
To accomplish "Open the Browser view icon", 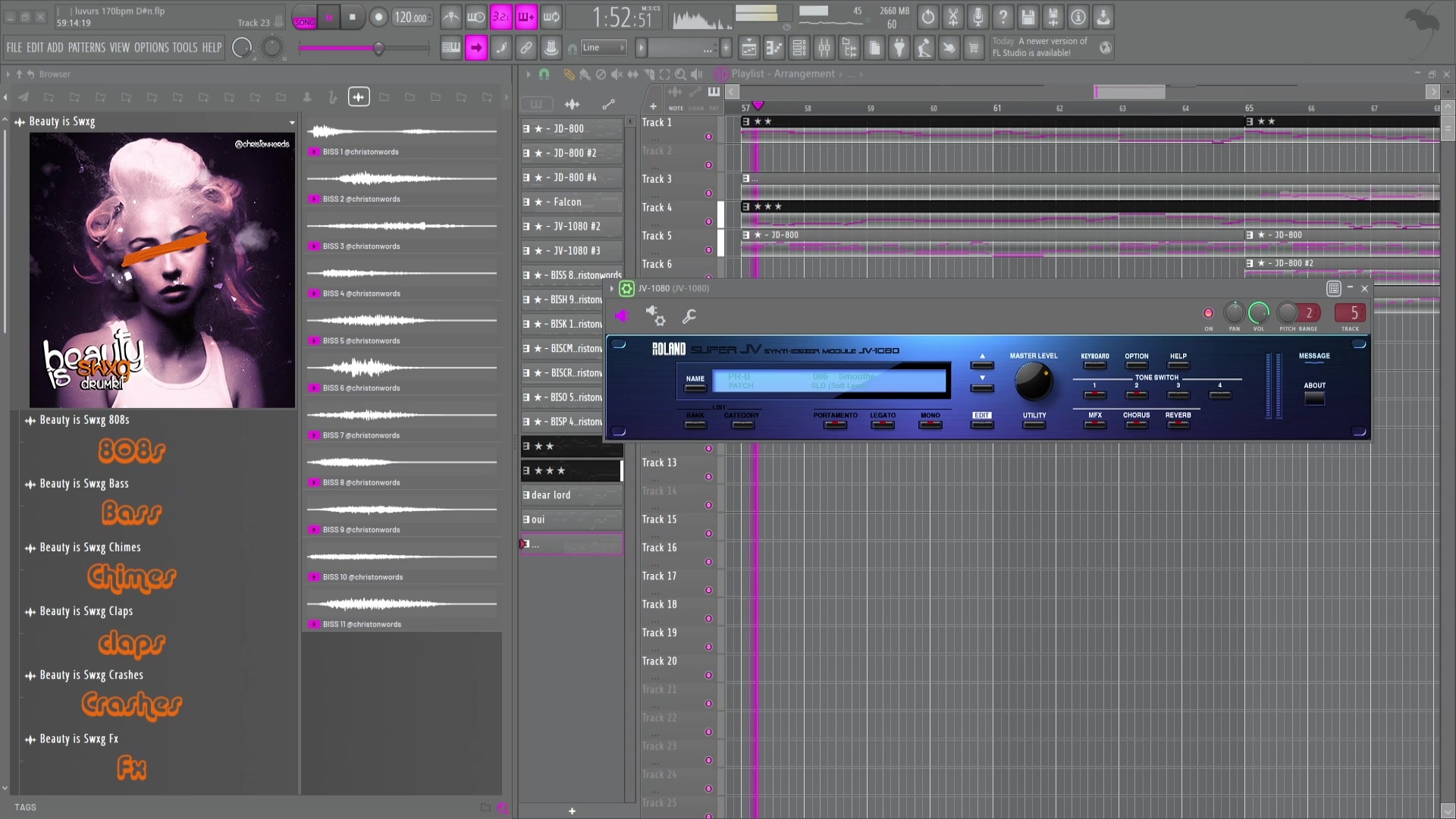I will 849,49.
